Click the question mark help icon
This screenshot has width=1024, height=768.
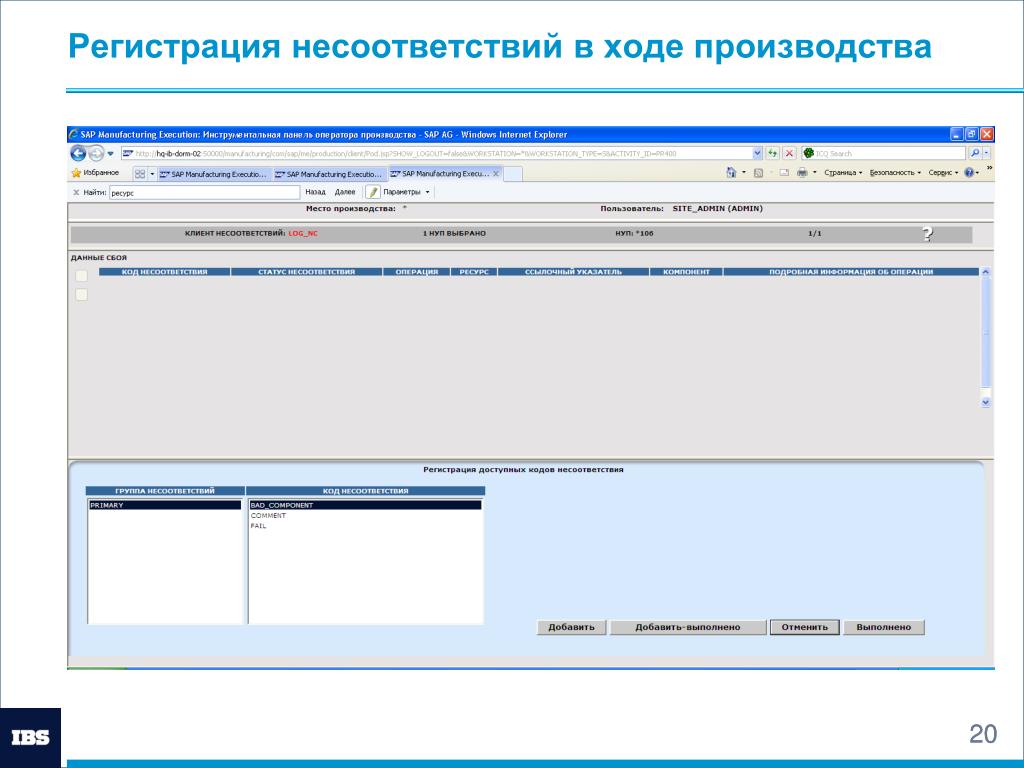(x=927, y=234)
